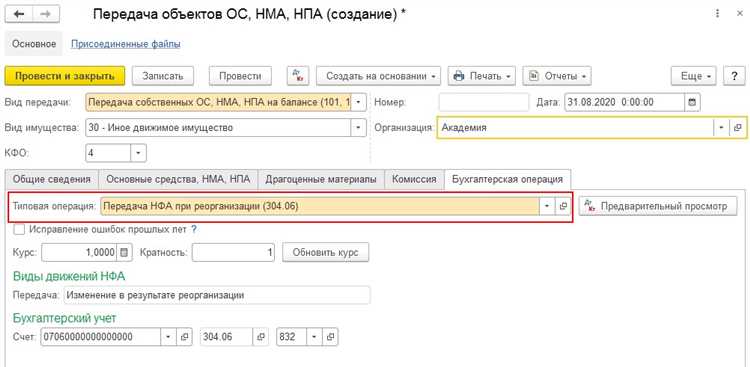This screenshot has height=367, width=750.
Task: Open the 304.06 account selection icon
Action: 261,337
